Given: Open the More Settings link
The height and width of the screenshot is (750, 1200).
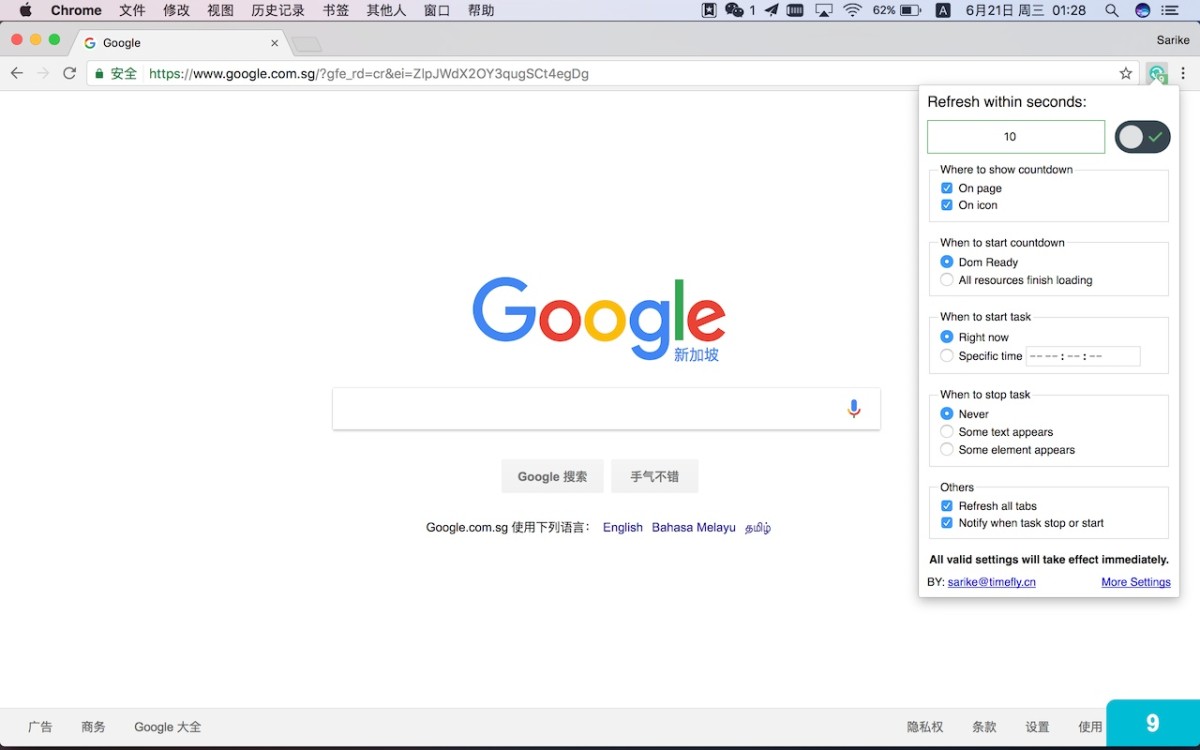Looking at the screenshot, I should click(1135, 582).
